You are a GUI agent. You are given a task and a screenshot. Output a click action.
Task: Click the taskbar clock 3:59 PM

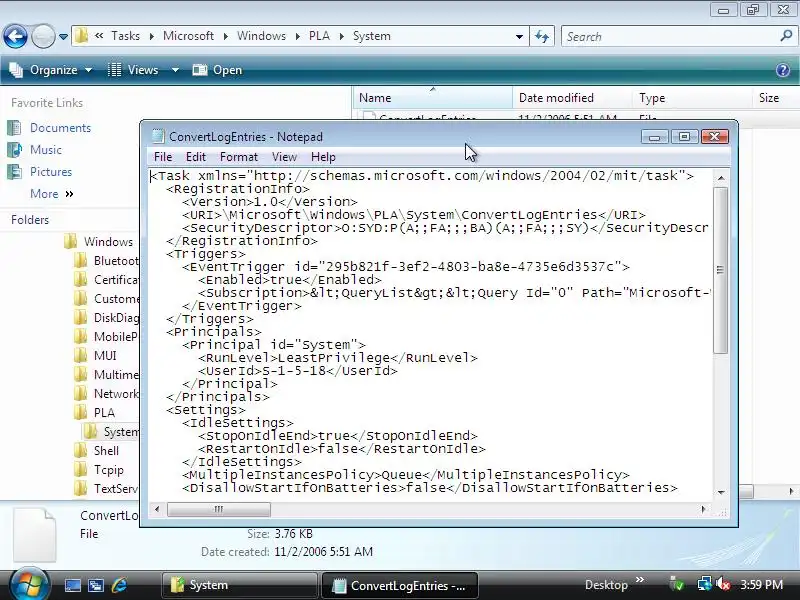point(761,585)
